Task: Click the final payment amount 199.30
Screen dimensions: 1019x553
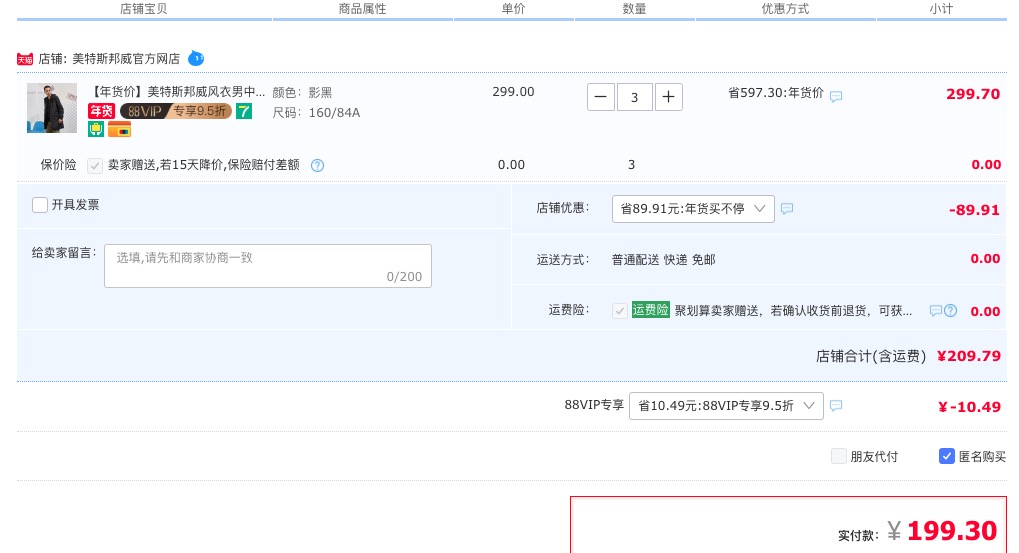Action: (x=951, y=532)
